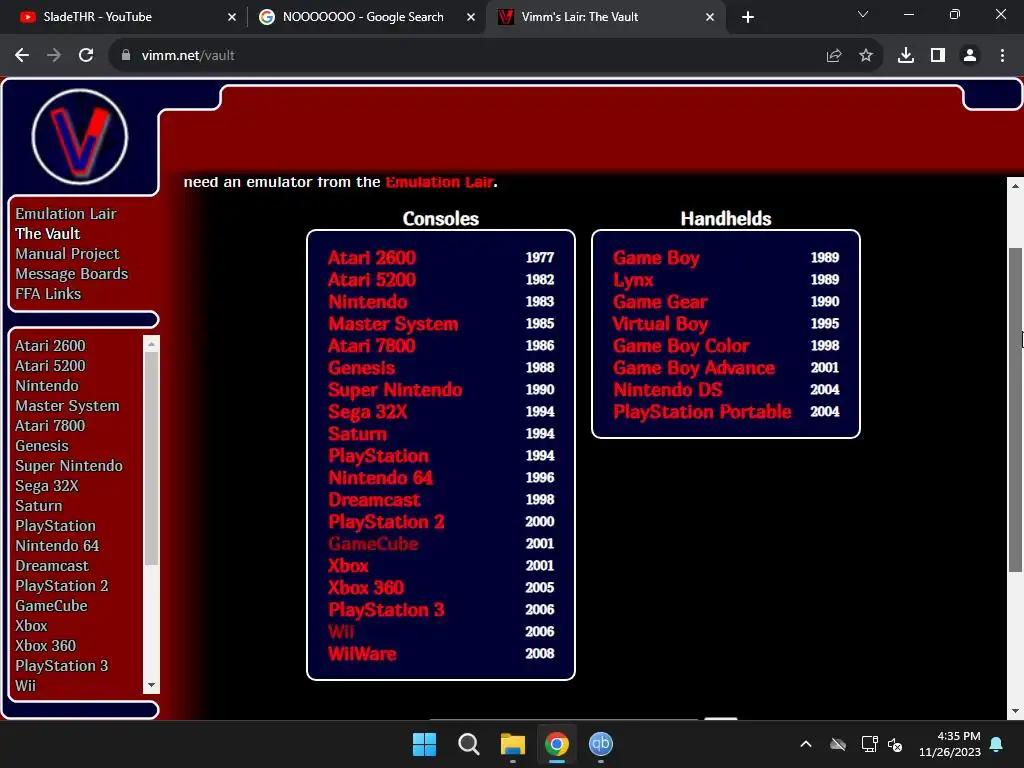Click the Vimm's Lair V logo
The width and height of the screenshot is (1024, 768).
click(80, 137)
